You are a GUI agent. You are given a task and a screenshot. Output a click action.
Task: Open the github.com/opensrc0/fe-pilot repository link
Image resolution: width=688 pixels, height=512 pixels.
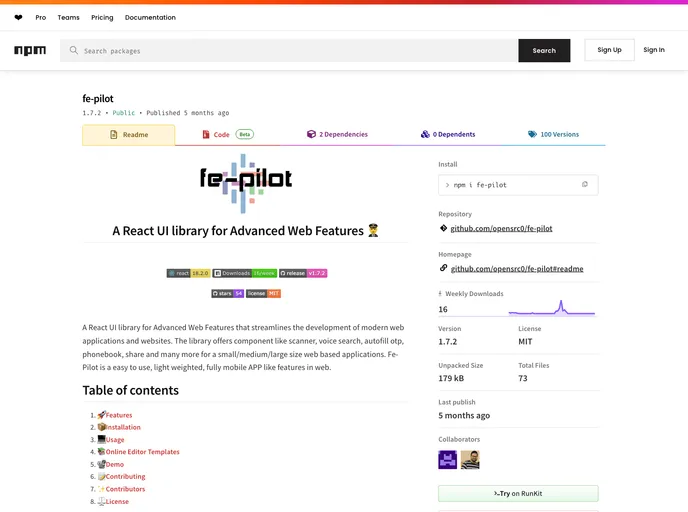coord(501,229)
